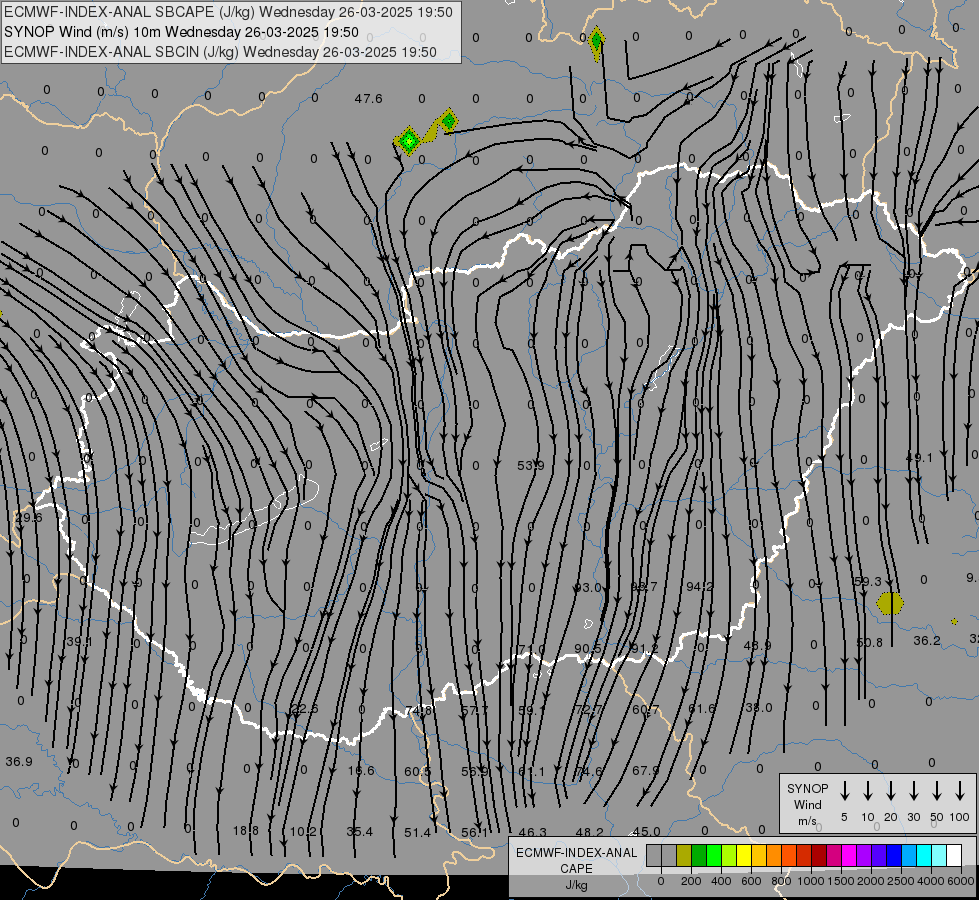979x900 pixels.
Task: Click the CAPE value 39.1 on map
Action: tap(79, 641)
